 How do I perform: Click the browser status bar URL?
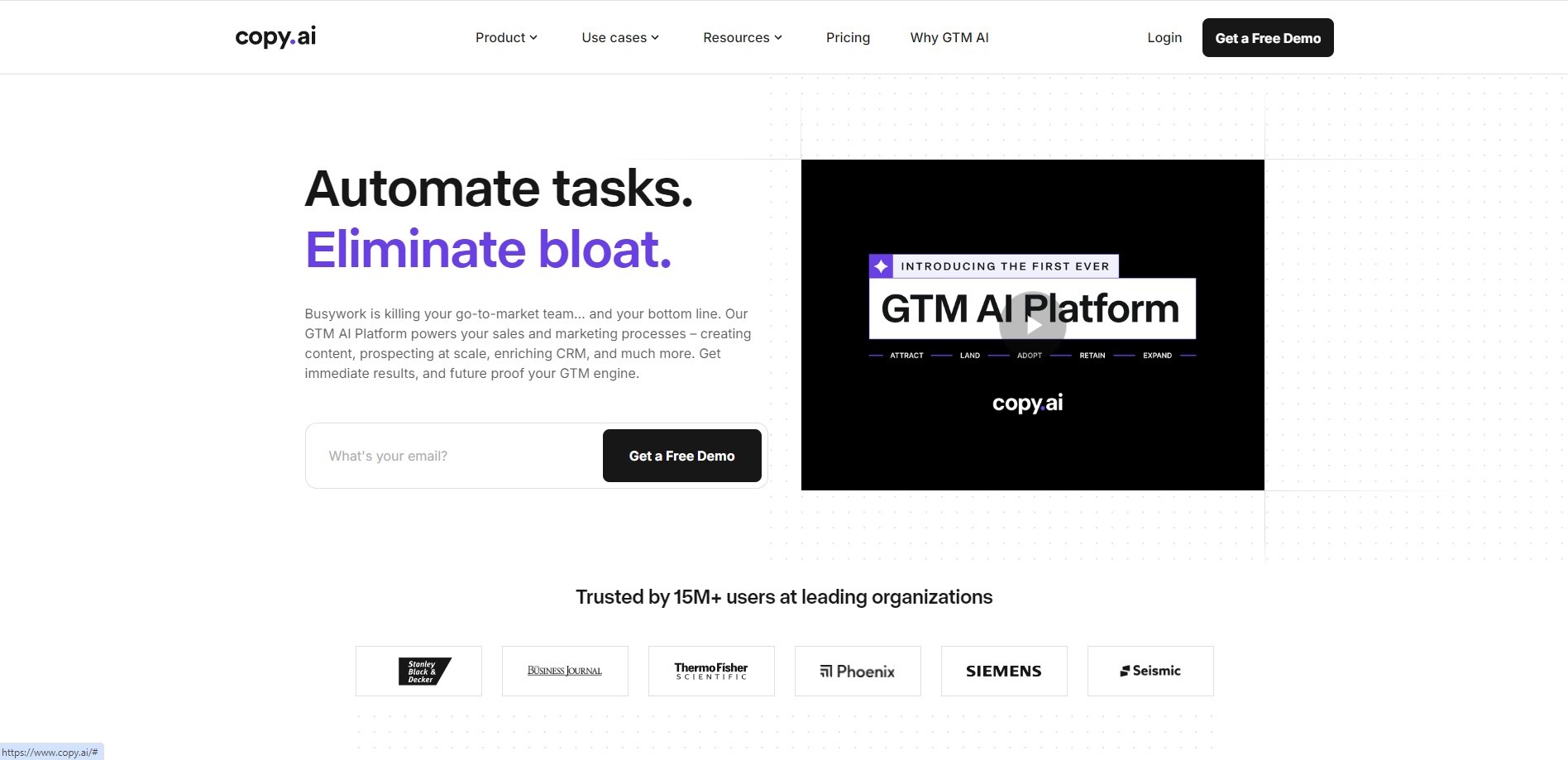click(x=50, y=753)
